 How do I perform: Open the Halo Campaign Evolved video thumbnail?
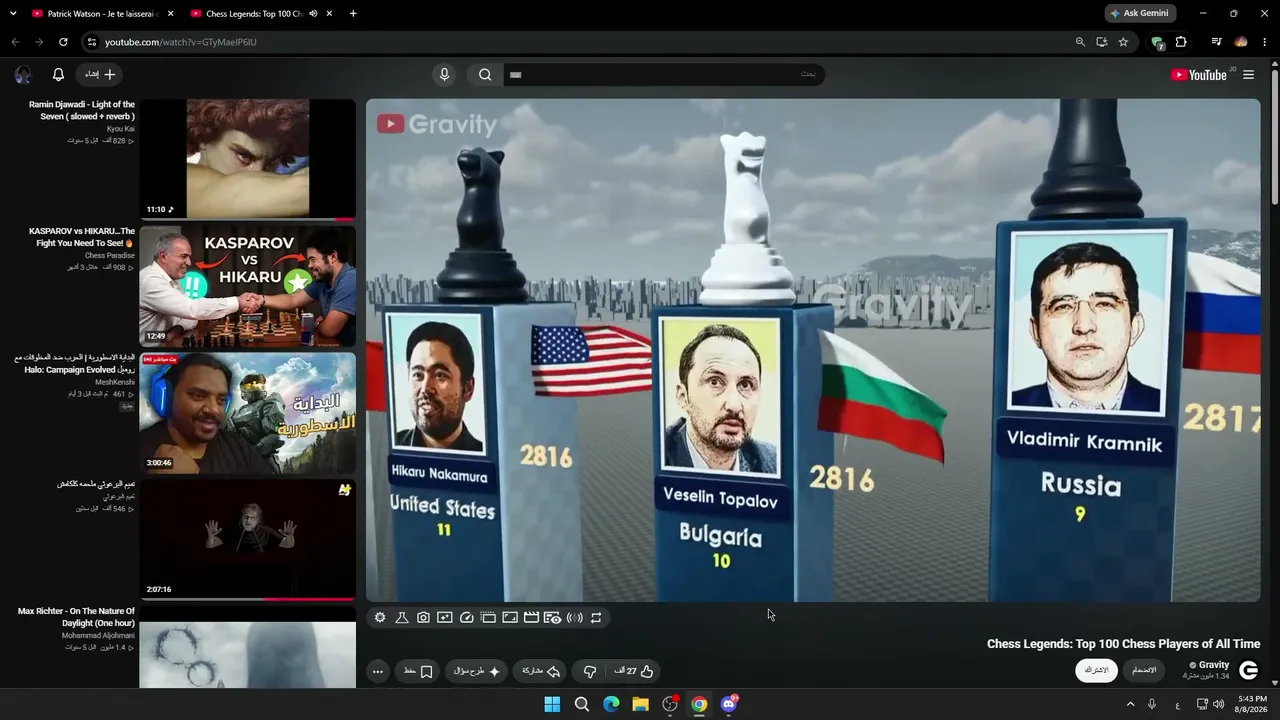(x=247, y=413)
